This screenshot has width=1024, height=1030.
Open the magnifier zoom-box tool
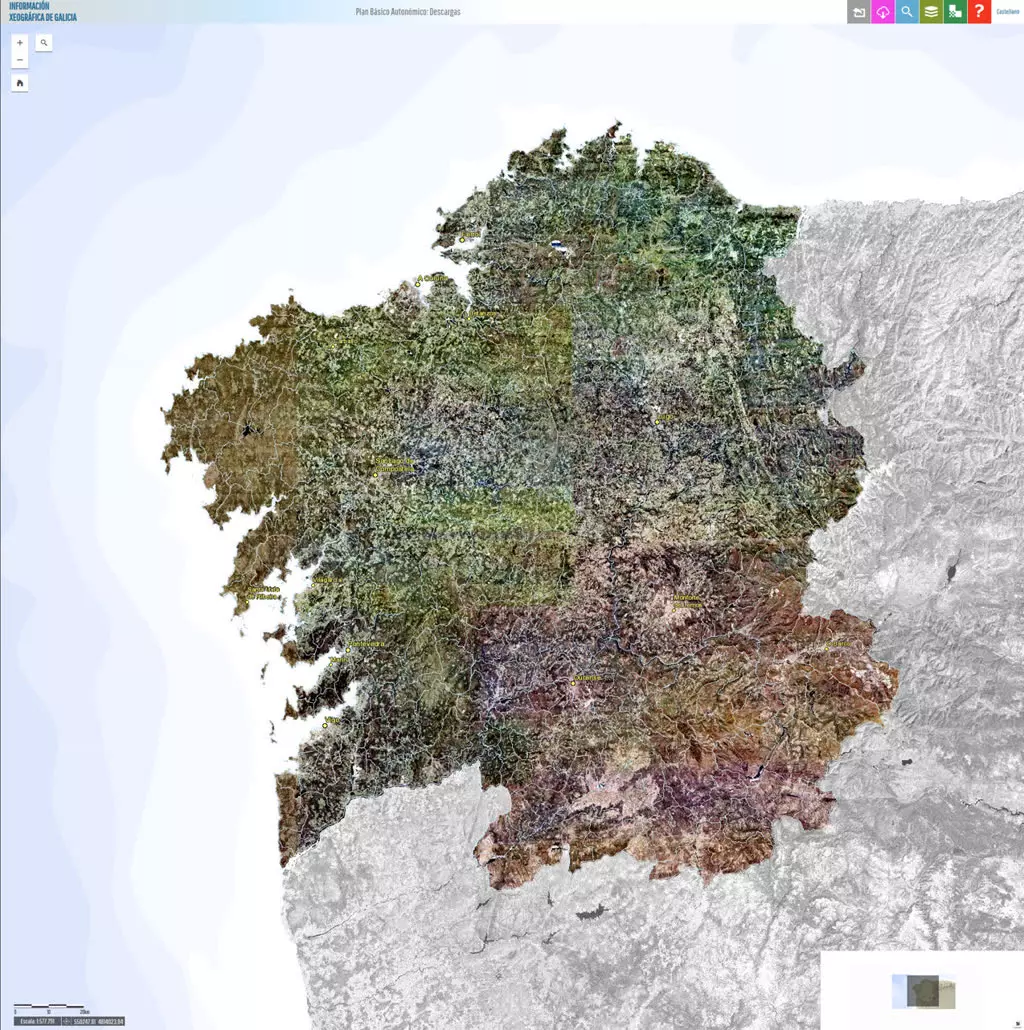point(44,43)
